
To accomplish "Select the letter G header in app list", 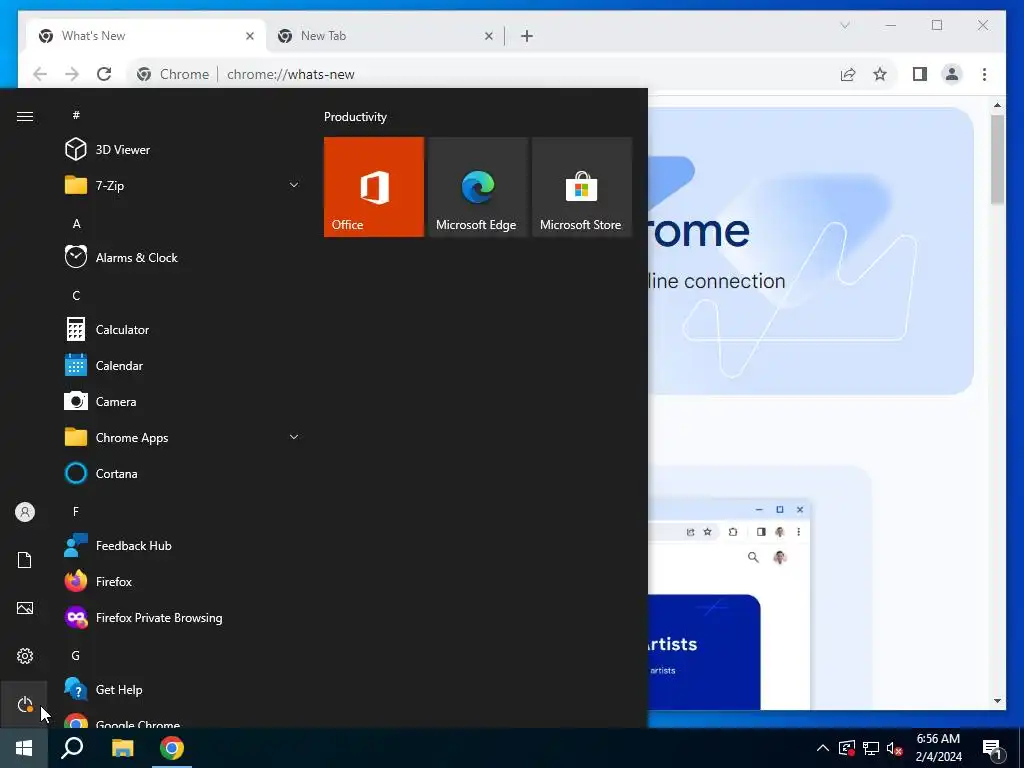I will point(76,655).
